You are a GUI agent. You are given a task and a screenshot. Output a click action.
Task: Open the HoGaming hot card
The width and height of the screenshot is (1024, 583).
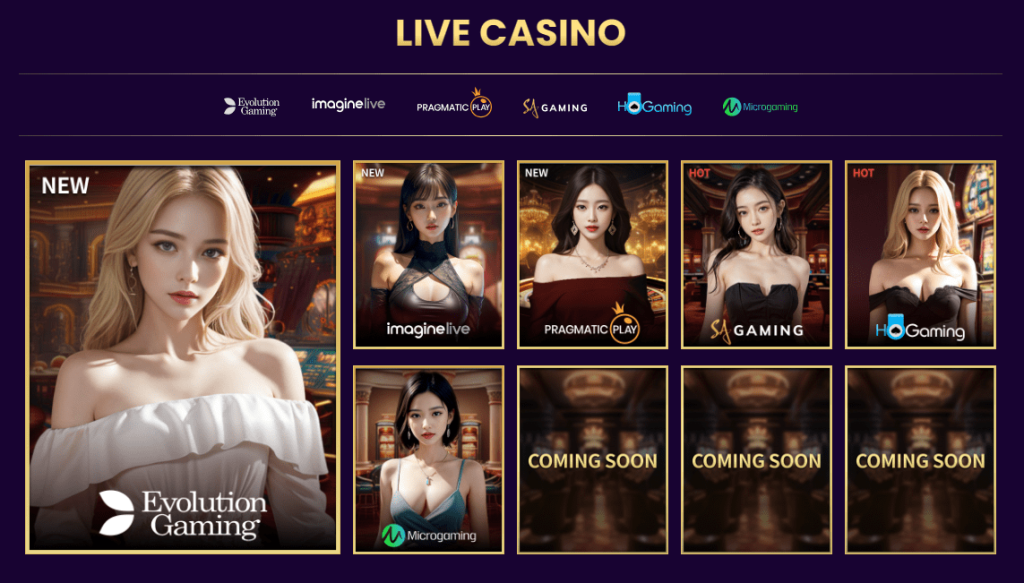click(x=920, y=255)
